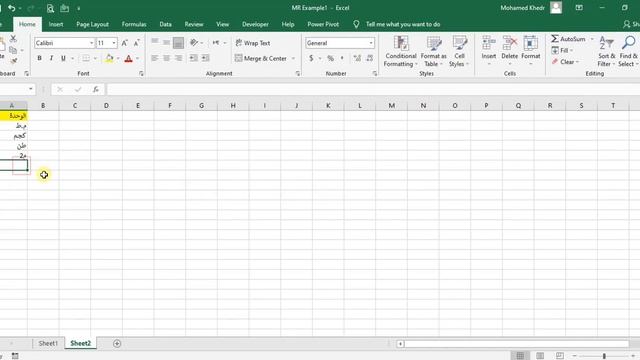Switch to Page Break Preview icon
The image size is (640, 360).
click(x=560, y=356)
